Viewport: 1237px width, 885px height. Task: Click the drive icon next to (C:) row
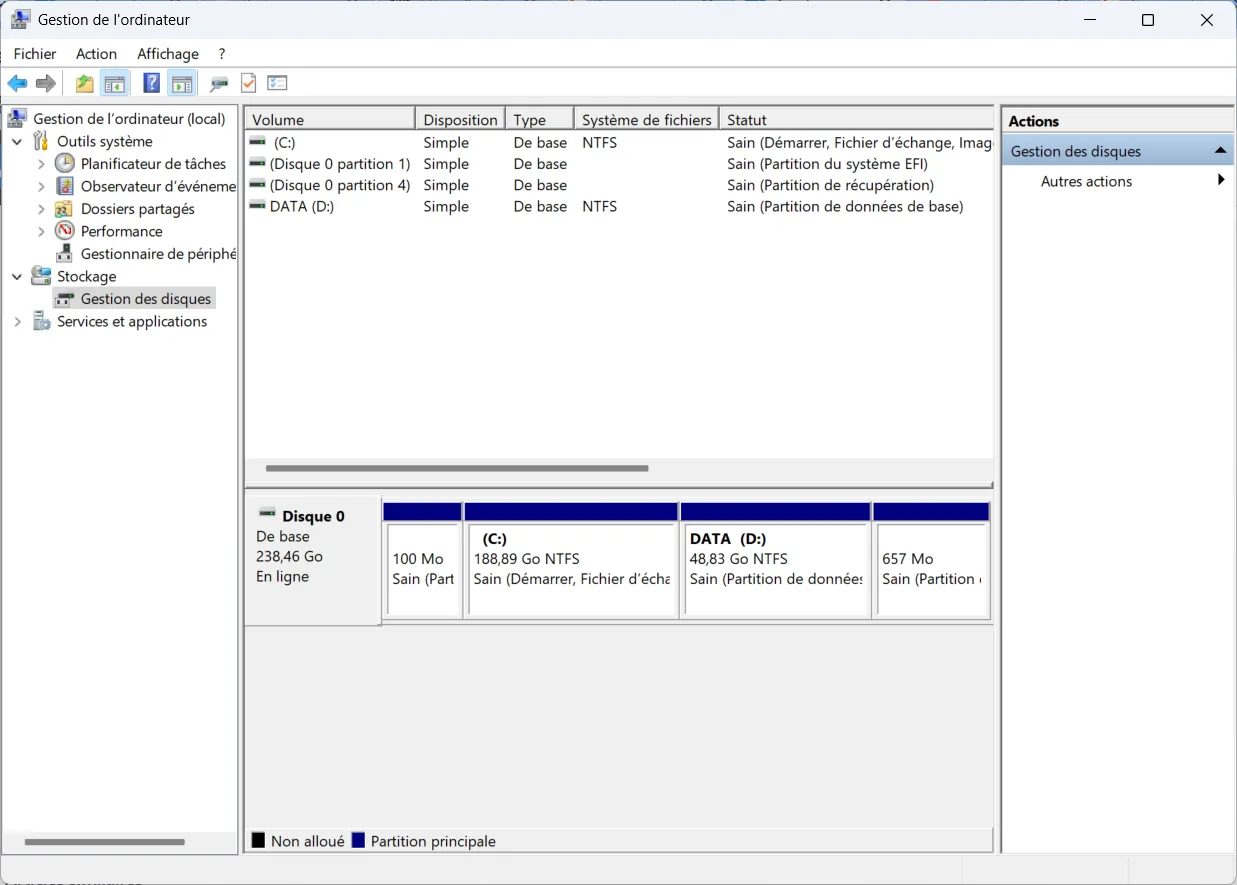click(x=258, y=142)
